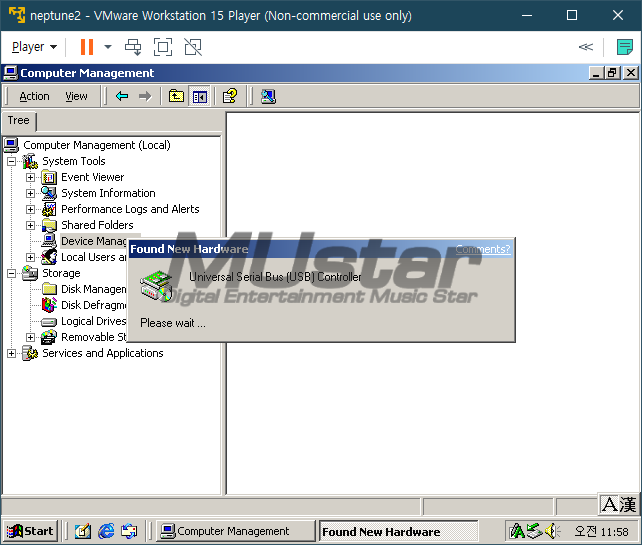This screenshot has height=545, width=642.
Task: Go back with the left arrow
Action: [x=122, y=96]
